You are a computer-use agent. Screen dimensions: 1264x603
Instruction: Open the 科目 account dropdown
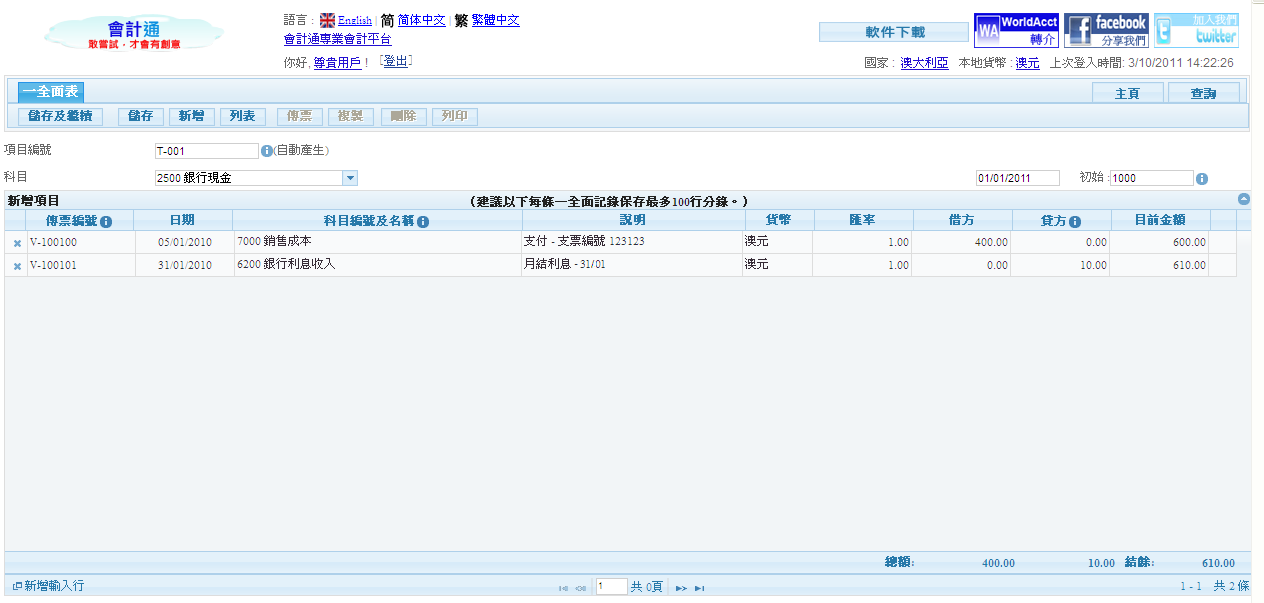(x=350, y=178)
